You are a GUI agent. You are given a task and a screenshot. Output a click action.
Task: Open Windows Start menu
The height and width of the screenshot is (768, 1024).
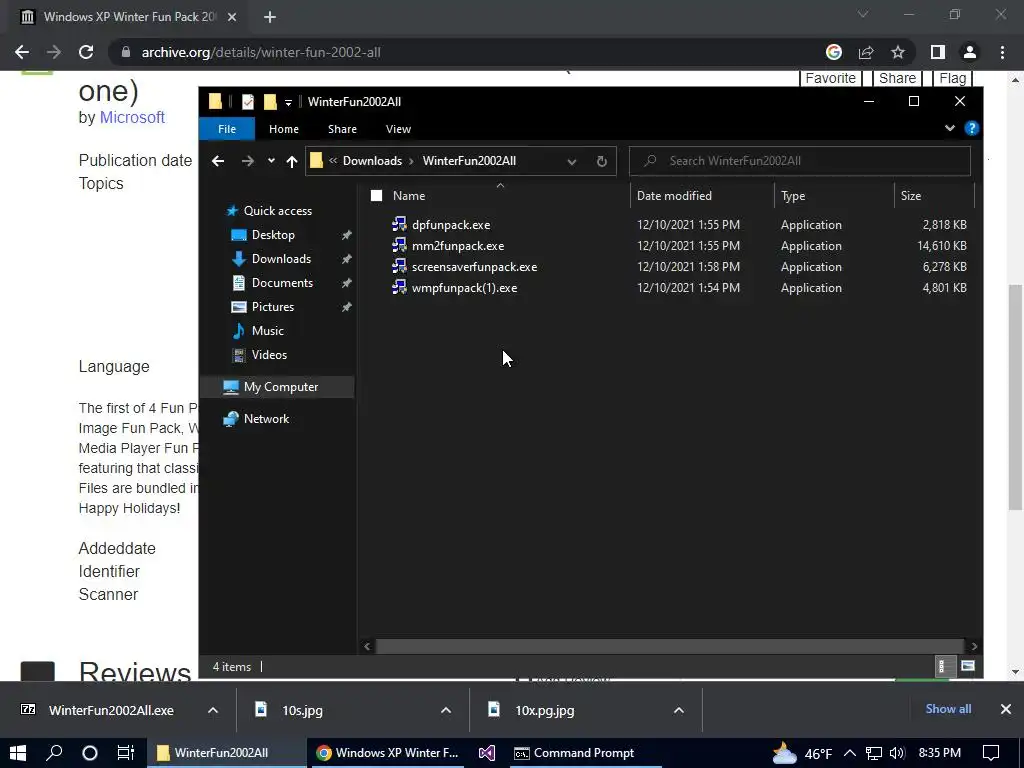[x=18, y=753]
